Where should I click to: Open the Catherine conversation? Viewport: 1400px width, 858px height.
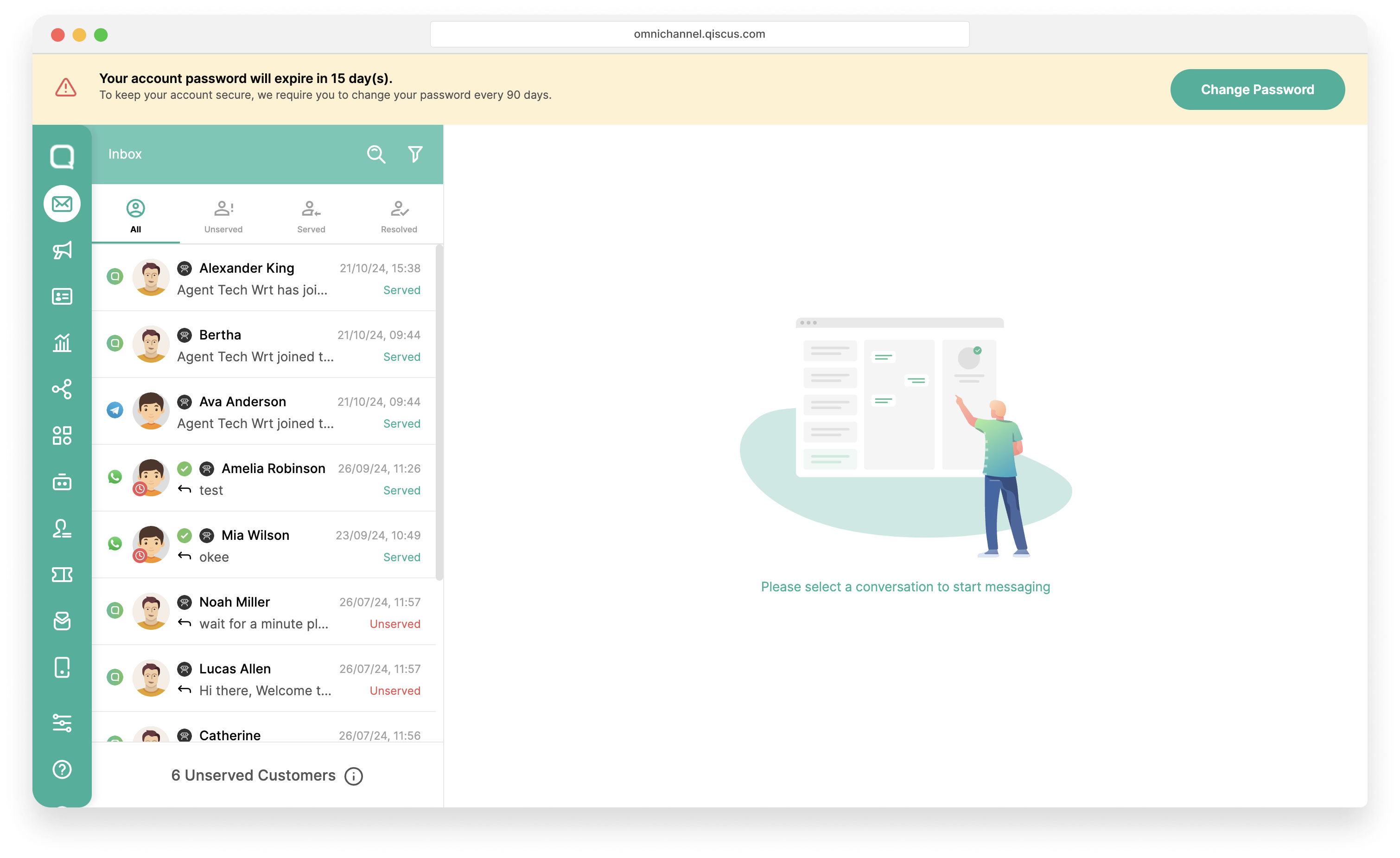click(264, 727)
